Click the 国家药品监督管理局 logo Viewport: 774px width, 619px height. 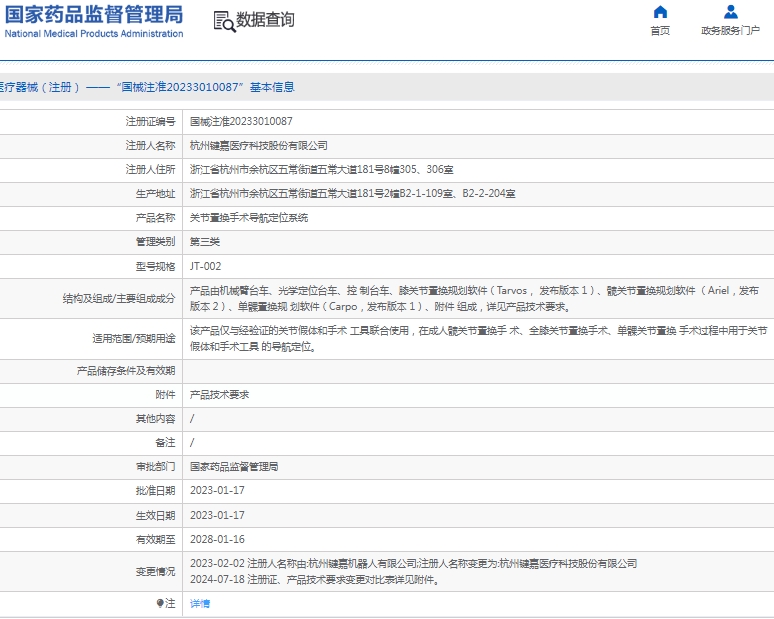coord(94,21)
